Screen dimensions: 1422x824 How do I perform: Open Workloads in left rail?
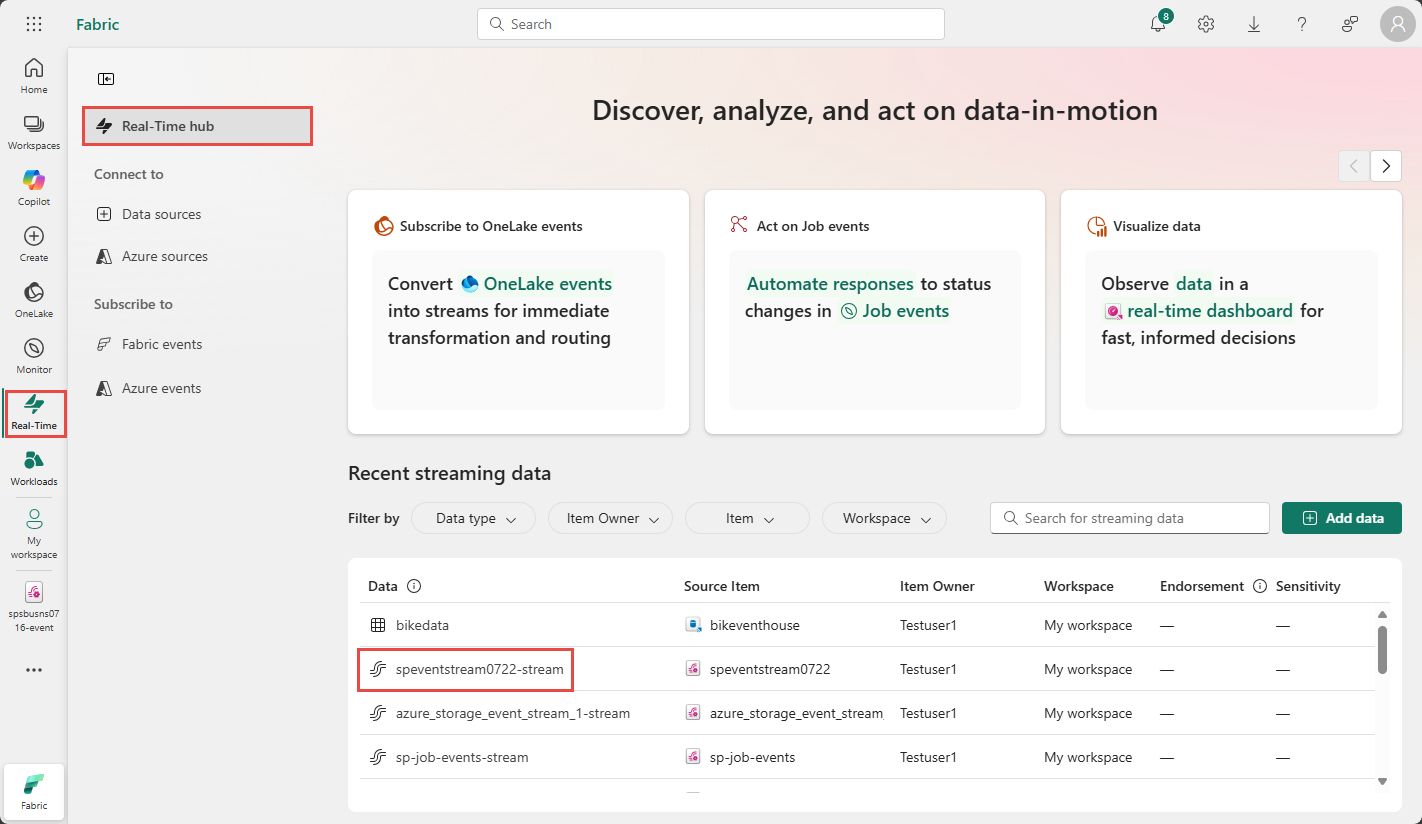[34, 468]
